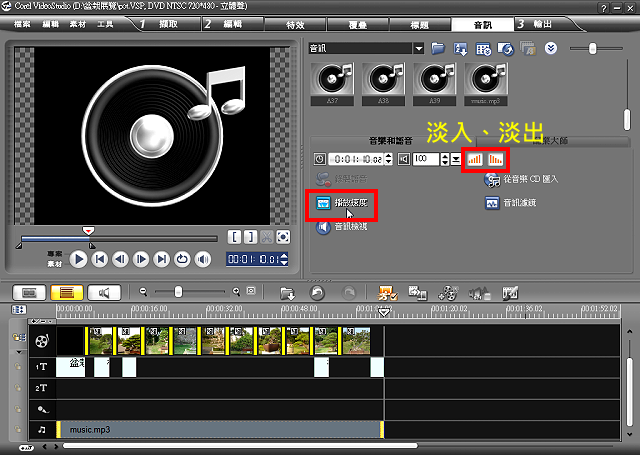This screenshot has width=640, height=455.
Task: Click the sort library A-Z icon
Action: pos(460,49)
